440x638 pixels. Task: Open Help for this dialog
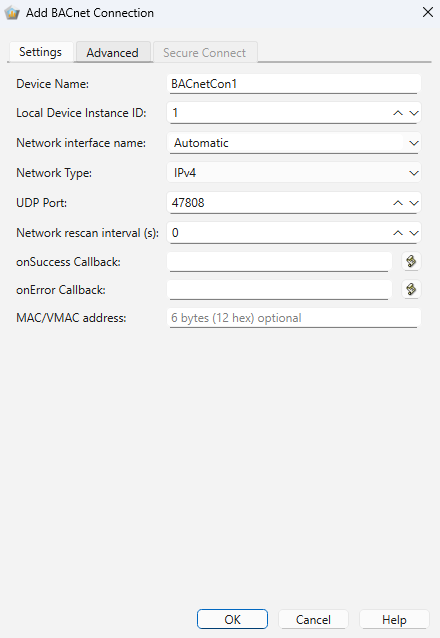(394, 619)
